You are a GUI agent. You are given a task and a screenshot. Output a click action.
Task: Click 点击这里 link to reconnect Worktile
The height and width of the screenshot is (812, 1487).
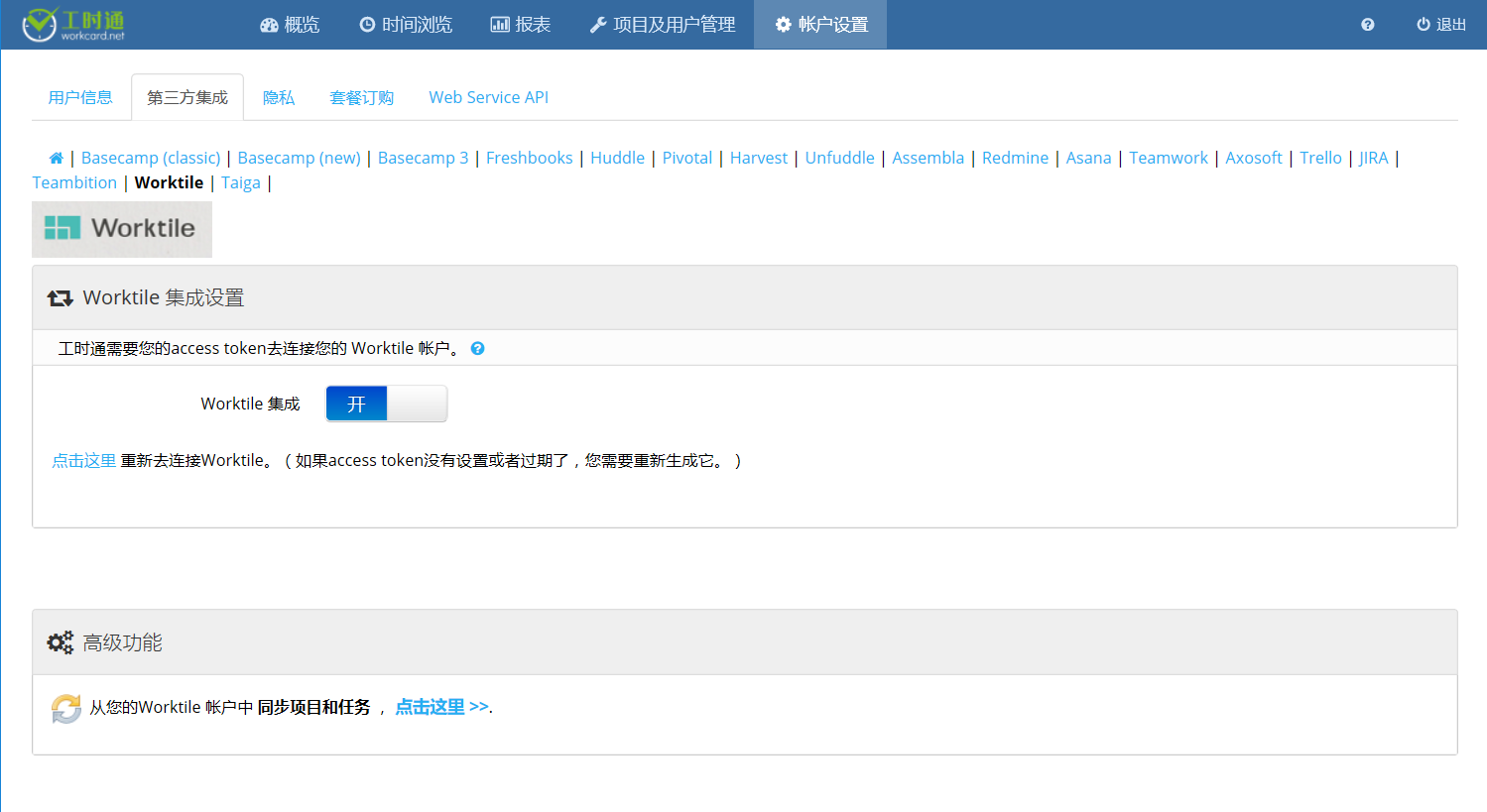tap(83, 460)
